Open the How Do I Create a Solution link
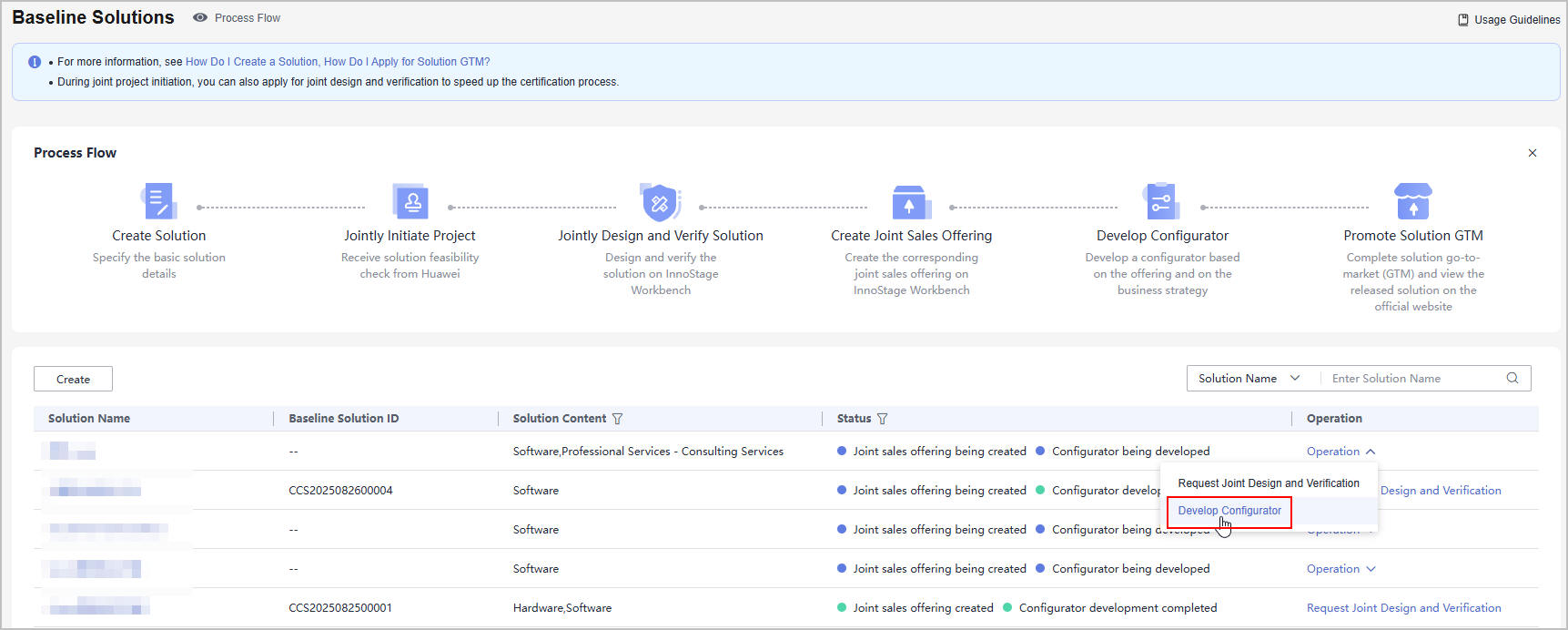The height and width of the screenshot is (630, 1568). pyautogui.click(x=252, y=62)
